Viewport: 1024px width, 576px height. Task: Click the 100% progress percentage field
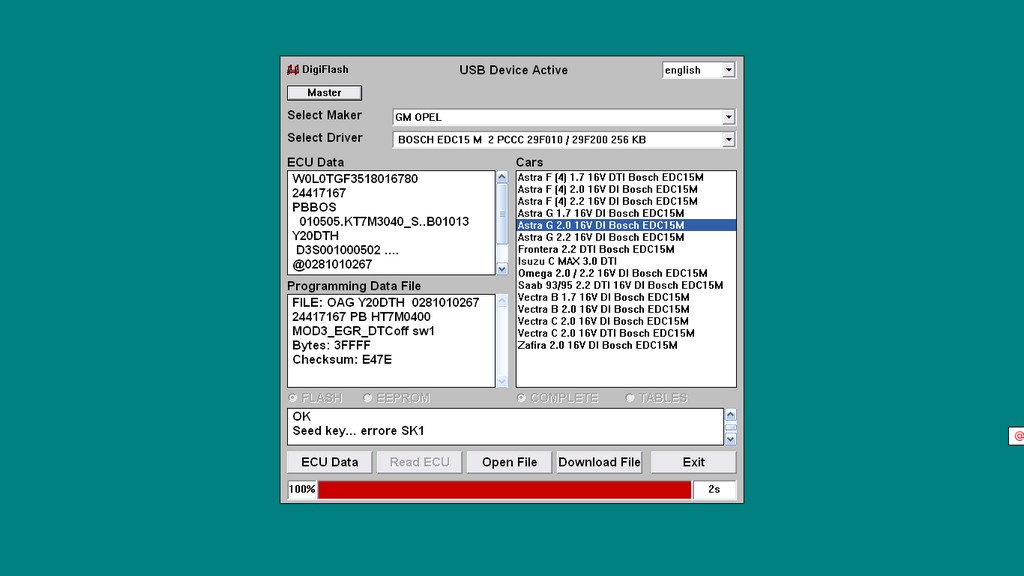click(x=302, y=490)
